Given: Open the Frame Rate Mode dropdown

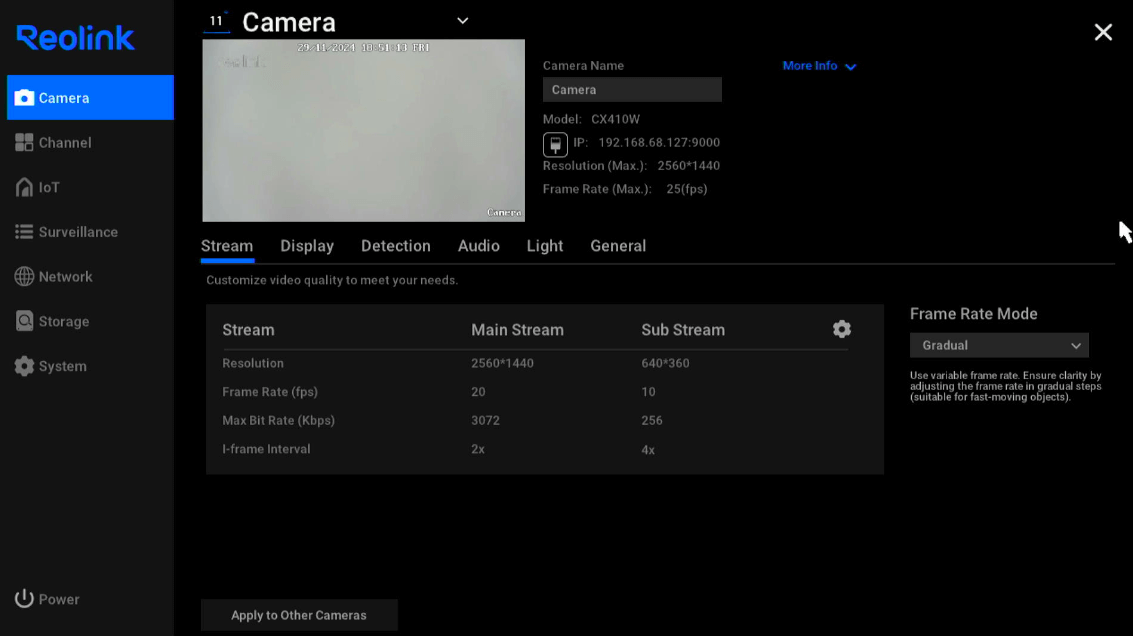Looking at the screenshot, I should coord(999,345).
